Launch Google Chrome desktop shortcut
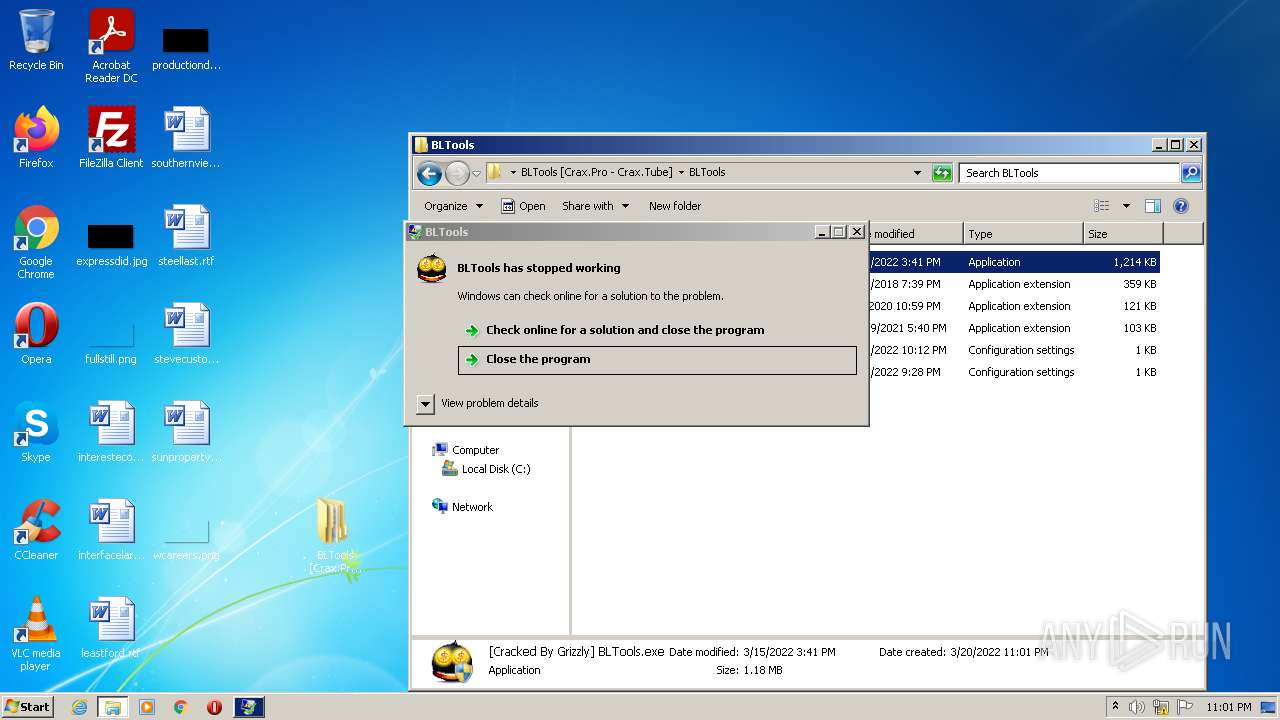The image size is (1280, 720). click(x=36, y=242)
